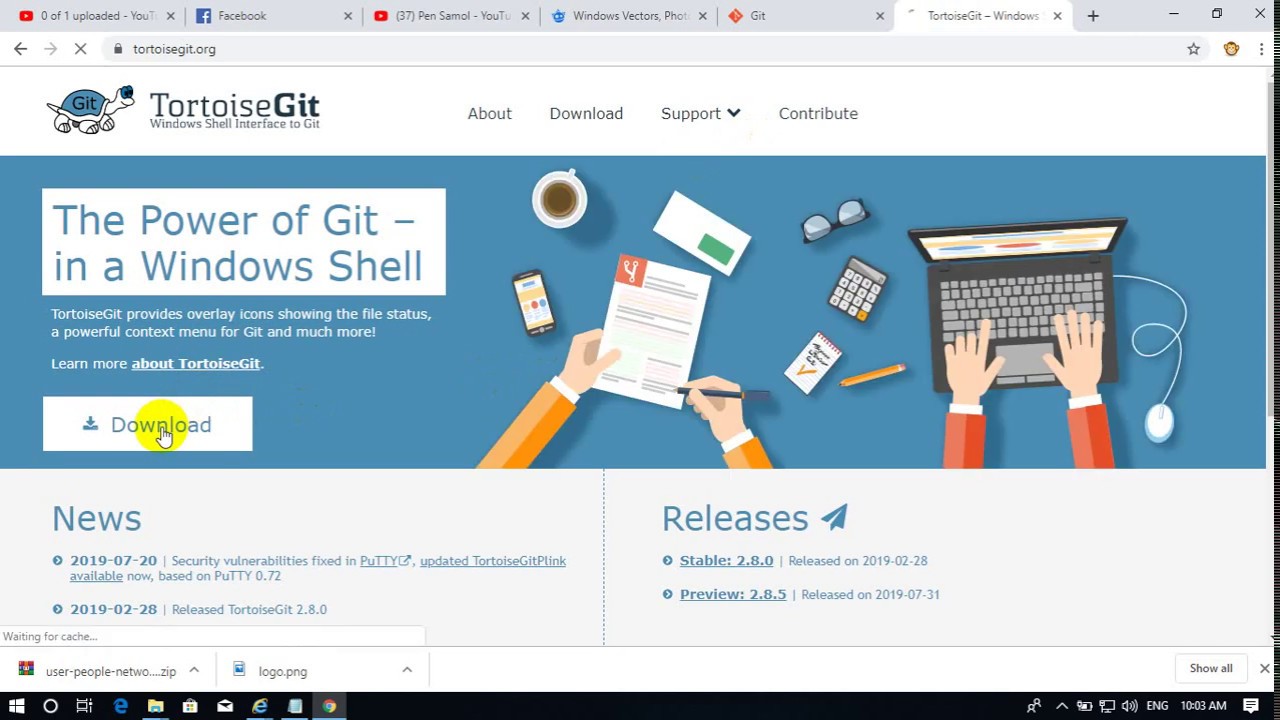Image resolution: width=1280 pixels, height=720 pixels.
Task: Switch to the Windows Vectors tab
Action: click(x=630, y=16)
